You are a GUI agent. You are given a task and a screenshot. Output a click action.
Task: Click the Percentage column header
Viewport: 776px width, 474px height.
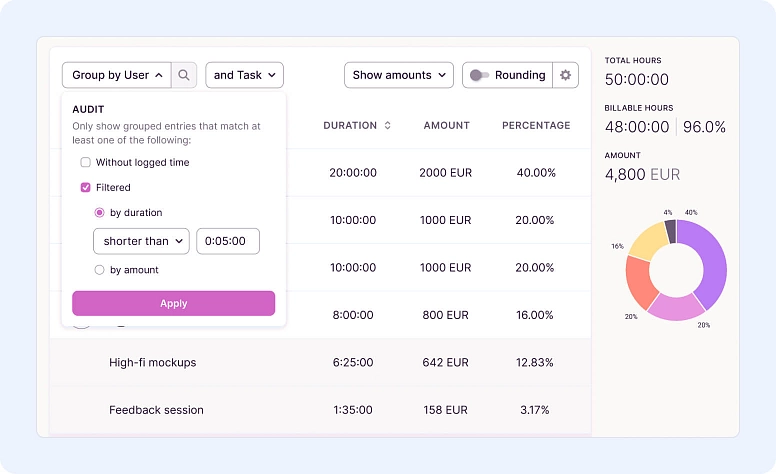point(536,126)
